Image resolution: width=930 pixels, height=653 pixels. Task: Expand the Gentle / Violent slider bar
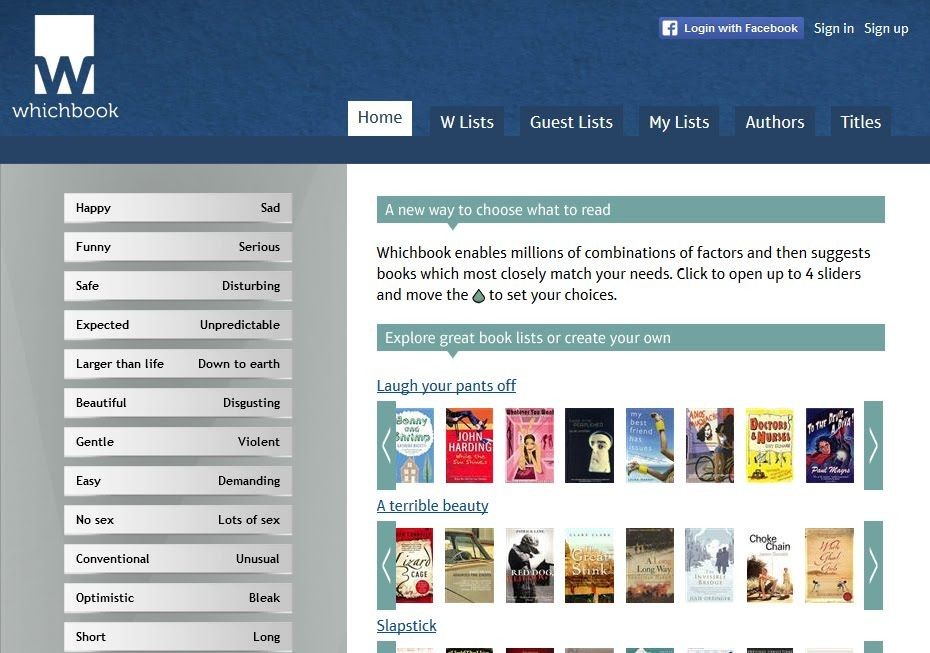point(178,442)
